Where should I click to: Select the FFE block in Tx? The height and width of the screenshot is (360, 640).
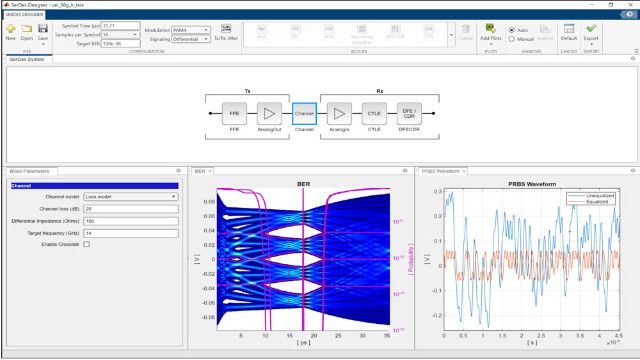(x=234, y=113)
